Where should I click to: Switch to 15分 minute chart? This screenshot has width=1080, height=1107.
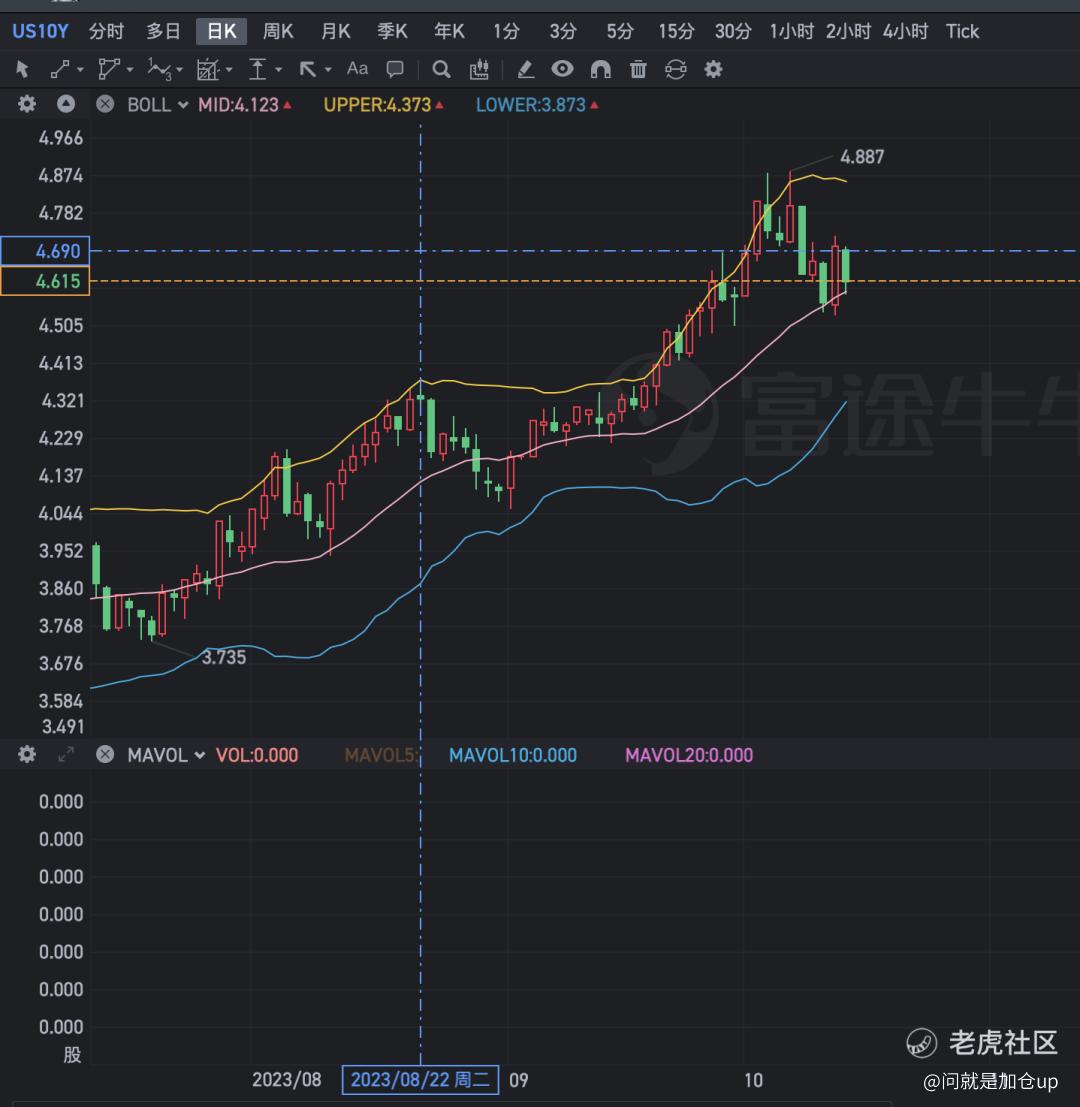tap(676, 31)
